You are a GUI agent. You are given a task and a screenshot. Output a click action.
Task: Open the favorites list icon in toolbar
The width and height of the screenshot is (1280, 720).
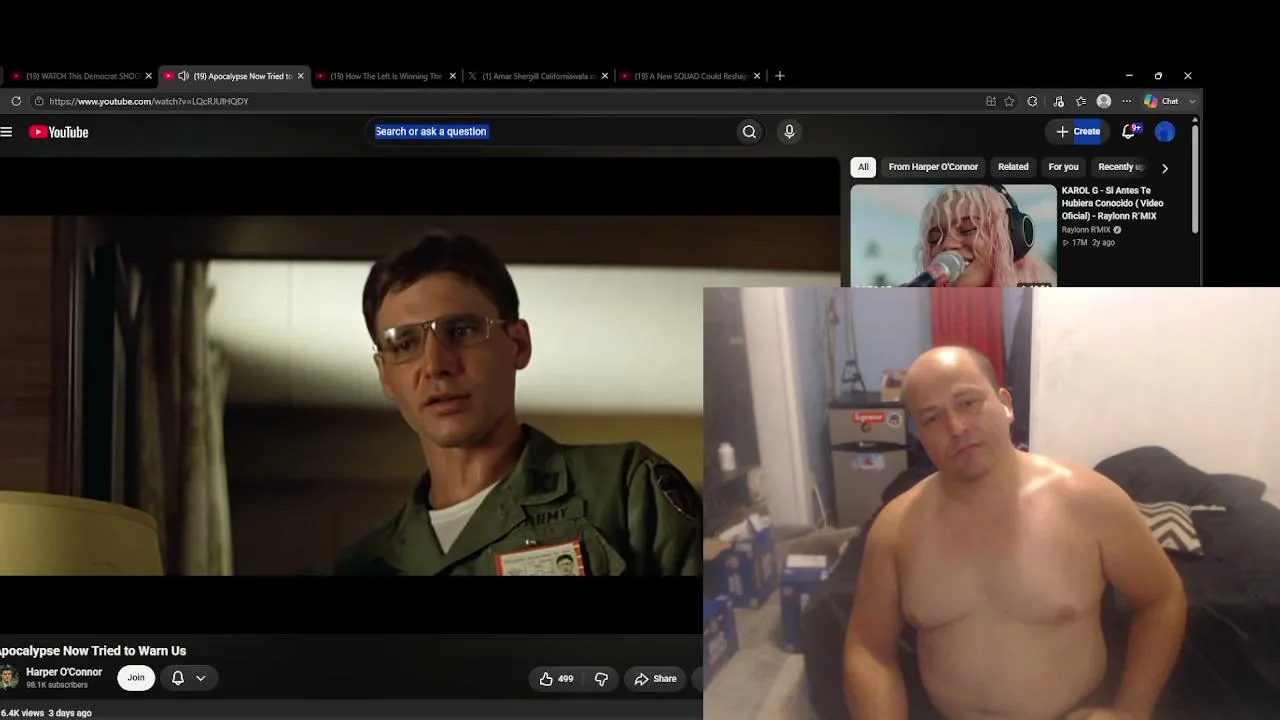coord(1081,101)
